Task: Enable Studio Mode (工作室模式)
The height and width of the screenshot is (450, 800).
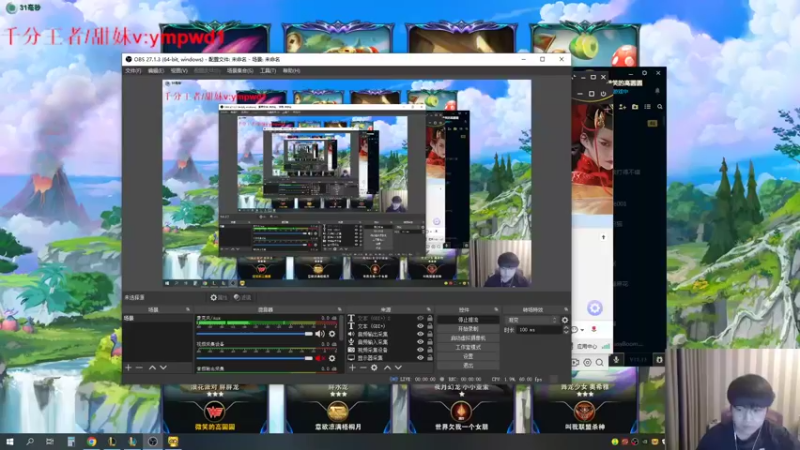Action: point(468,347)
